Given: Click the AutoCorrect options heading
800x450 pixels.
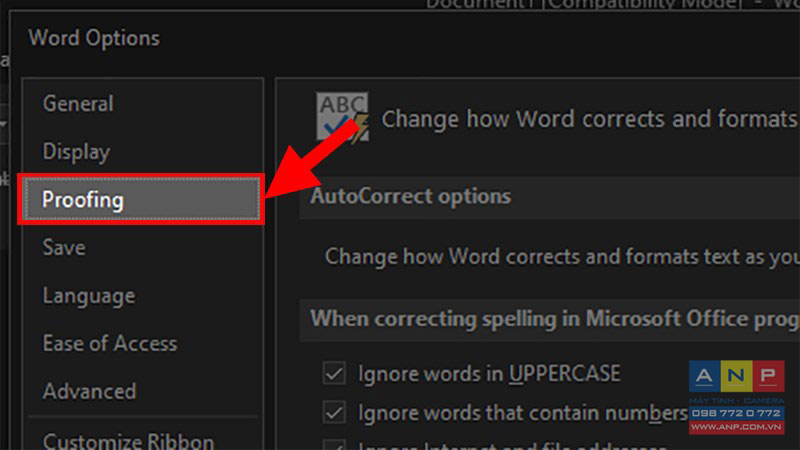Looking at the screenshot, I should click(x=411, y=196).
